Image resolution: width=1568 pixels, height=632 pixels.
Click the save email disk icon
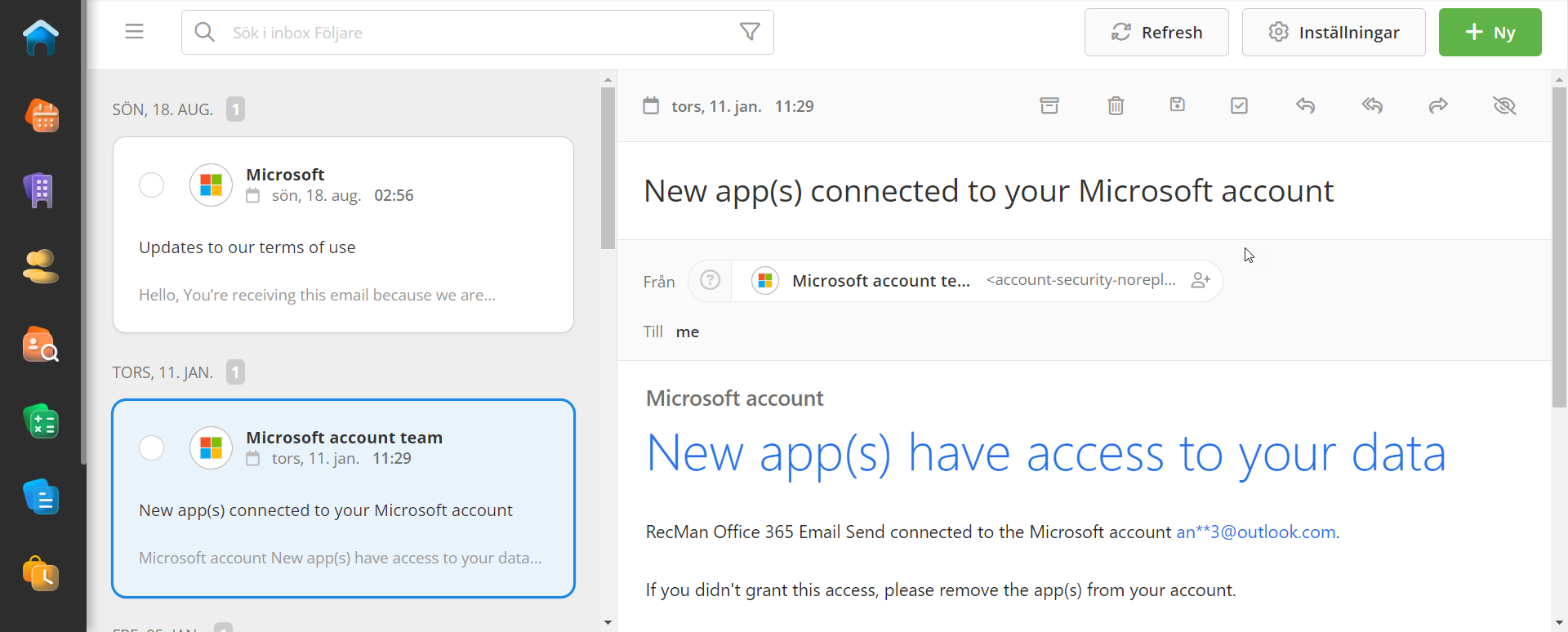(1177, 105)
